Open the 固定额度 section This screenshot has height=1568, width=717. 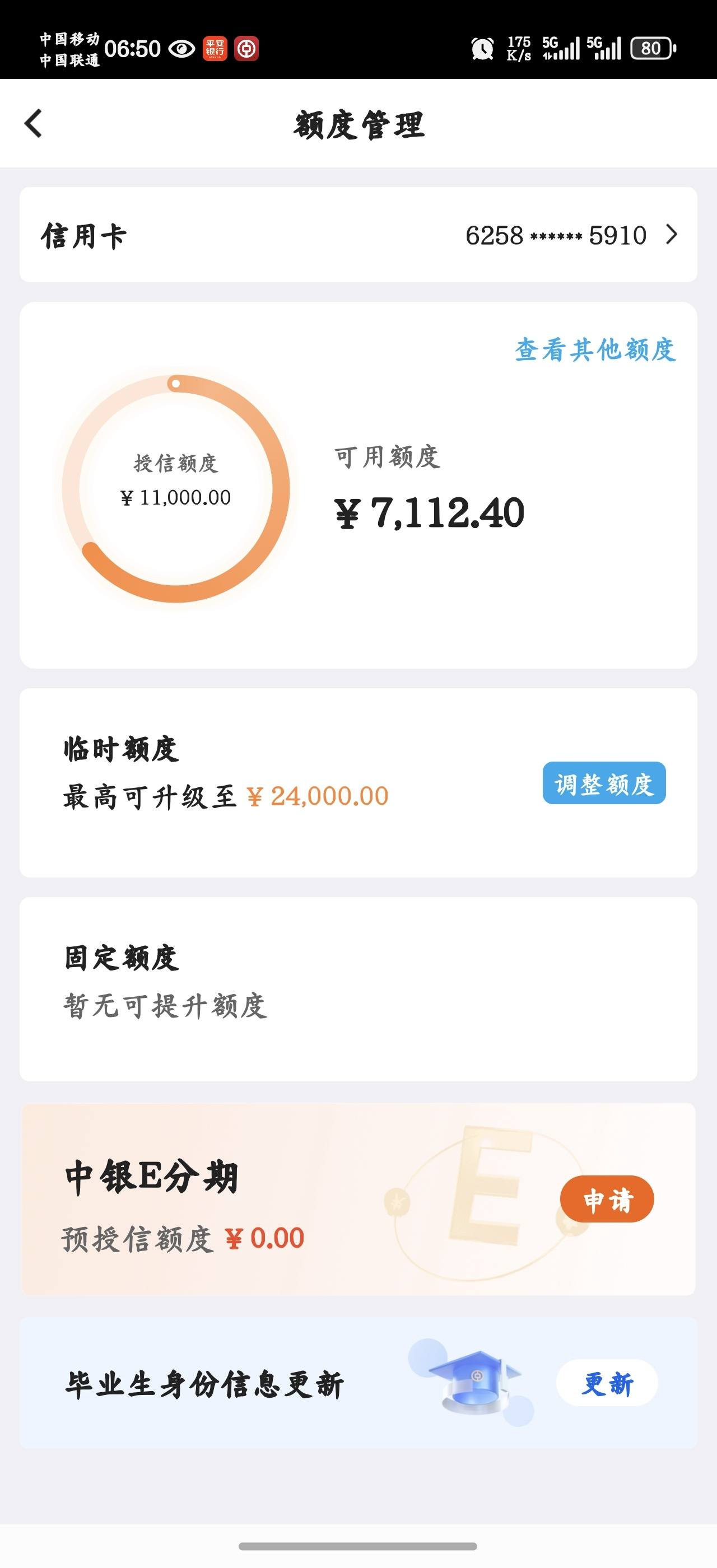point(358,989)
